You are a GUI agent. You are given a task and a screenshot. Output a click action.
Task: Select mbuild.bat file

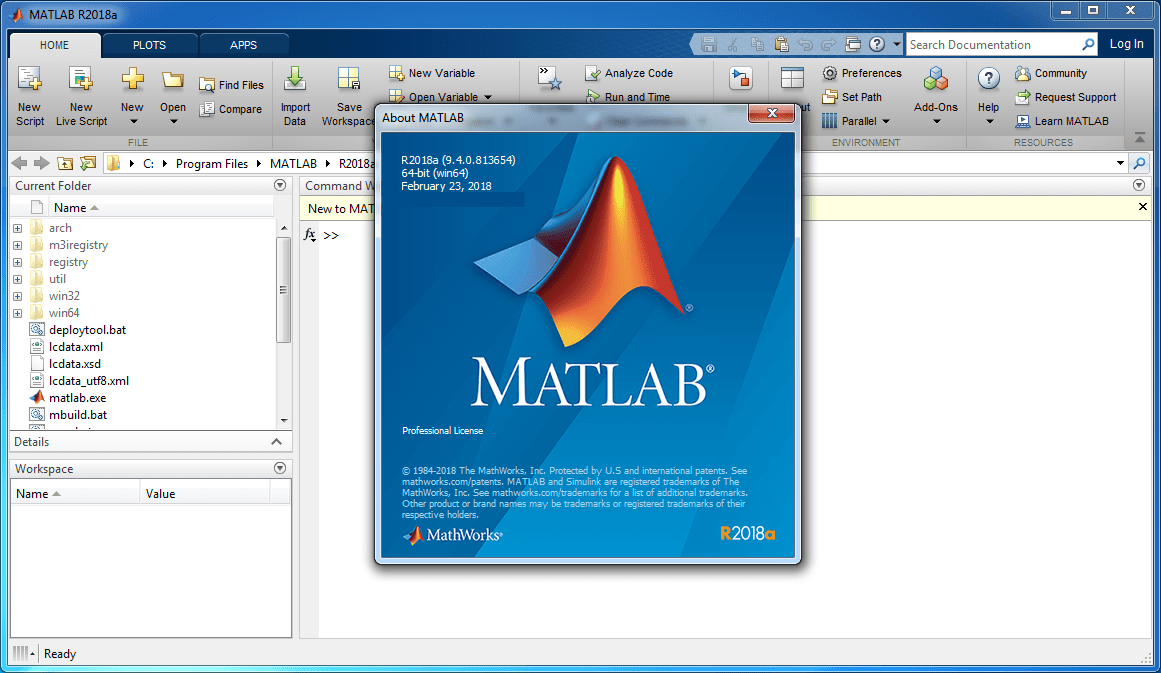coord(78,415)
